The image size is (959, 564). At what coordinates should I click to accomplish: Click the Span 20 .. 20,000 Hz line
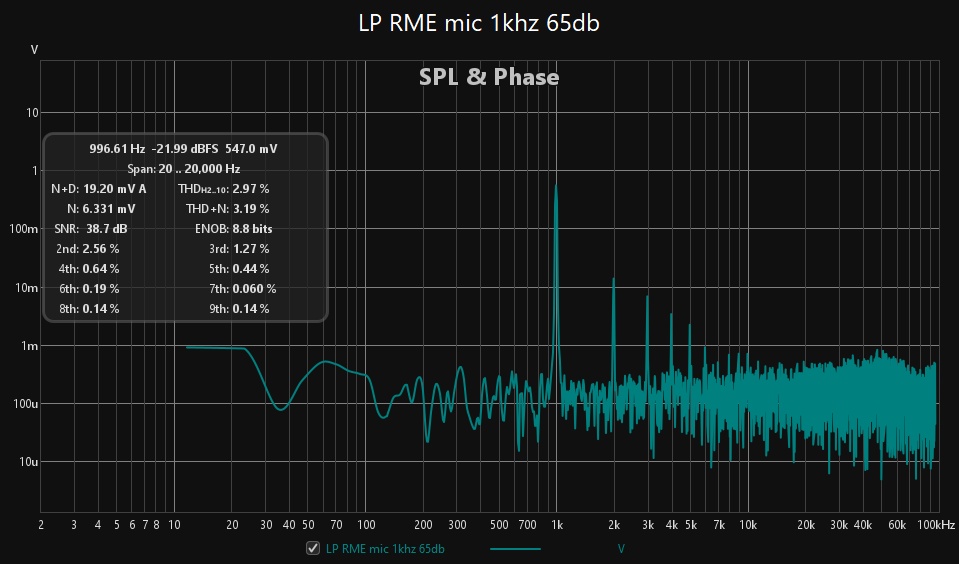click(x=183, y=169)
